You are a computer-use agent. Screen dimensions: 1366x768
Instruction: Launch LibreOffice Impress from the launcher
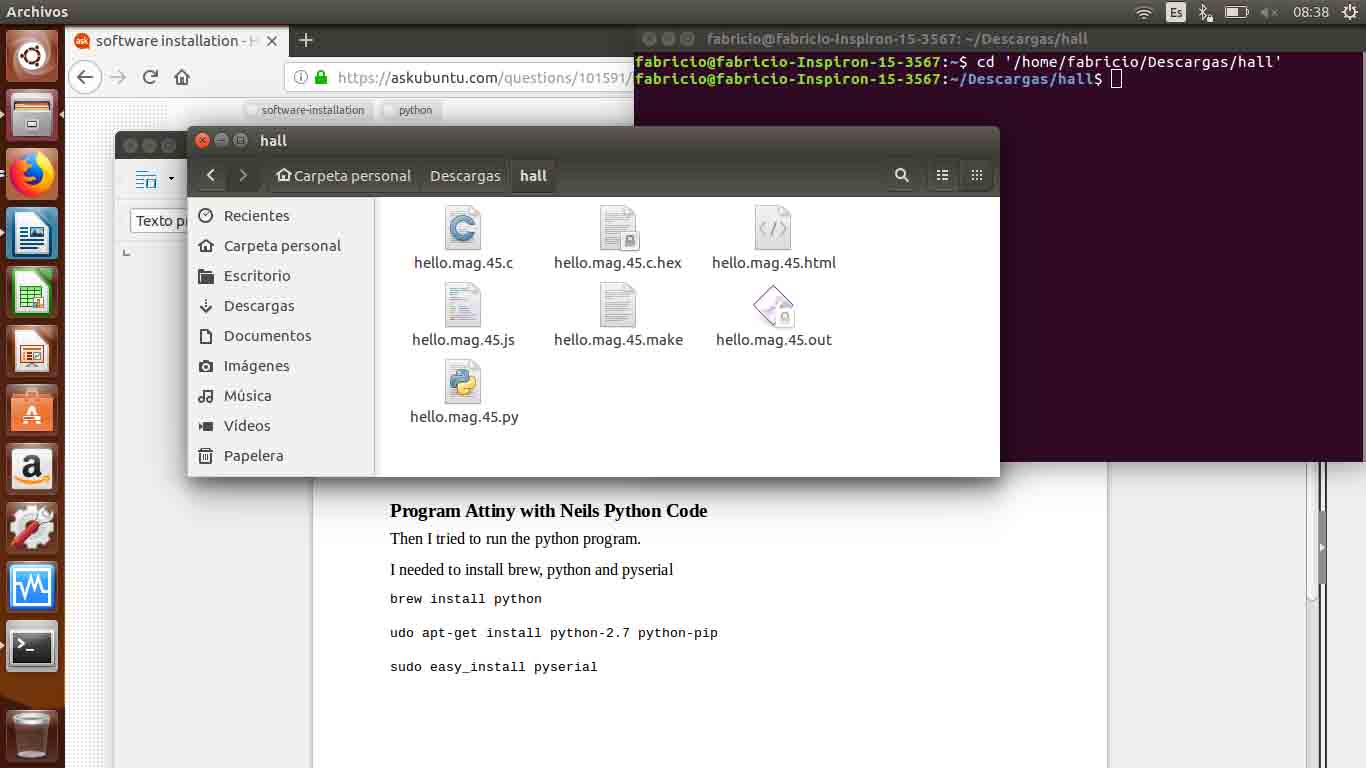32,352
